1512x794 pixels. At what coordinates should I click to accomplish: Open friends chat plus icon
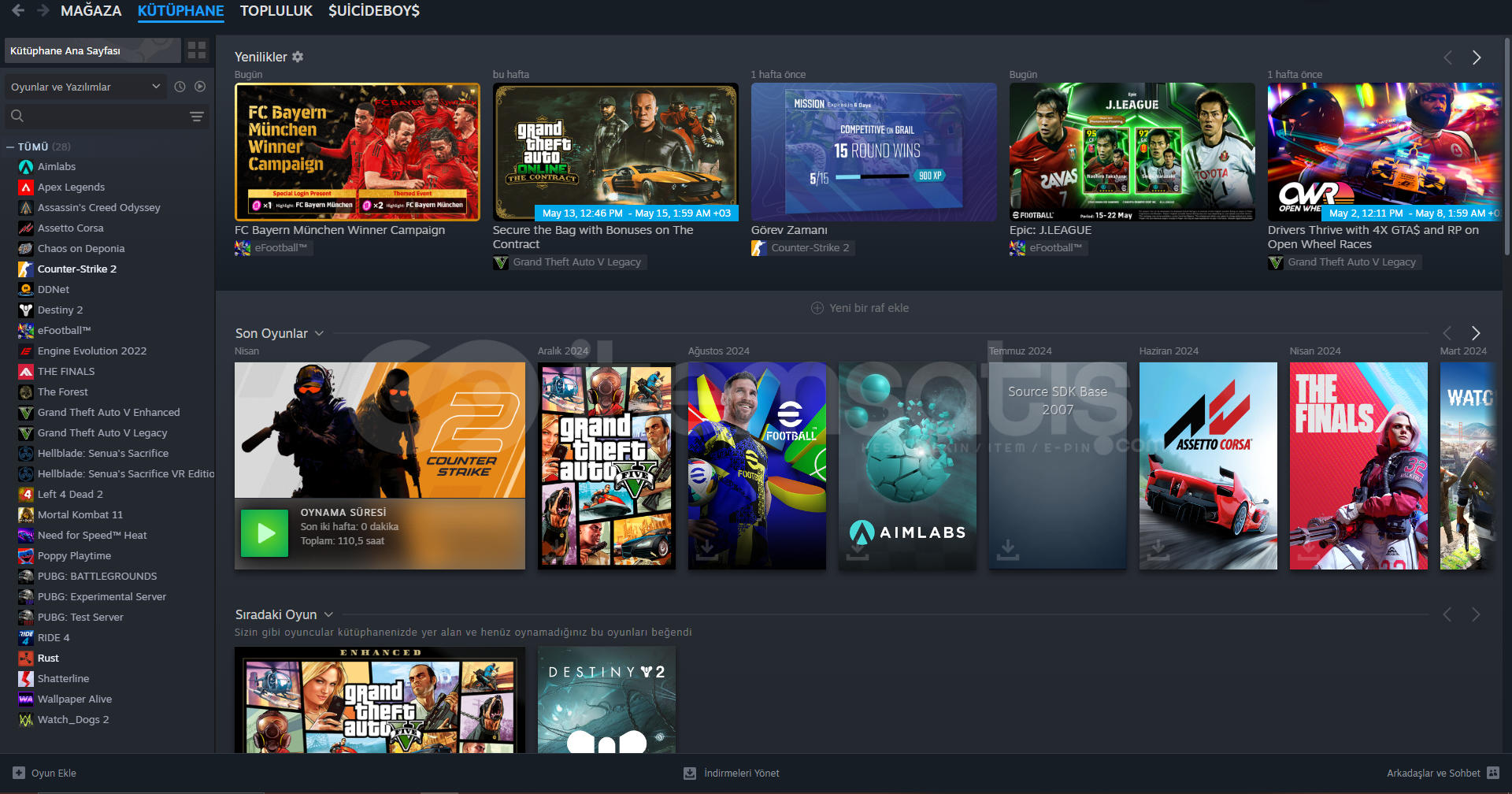pos(1493,774)
